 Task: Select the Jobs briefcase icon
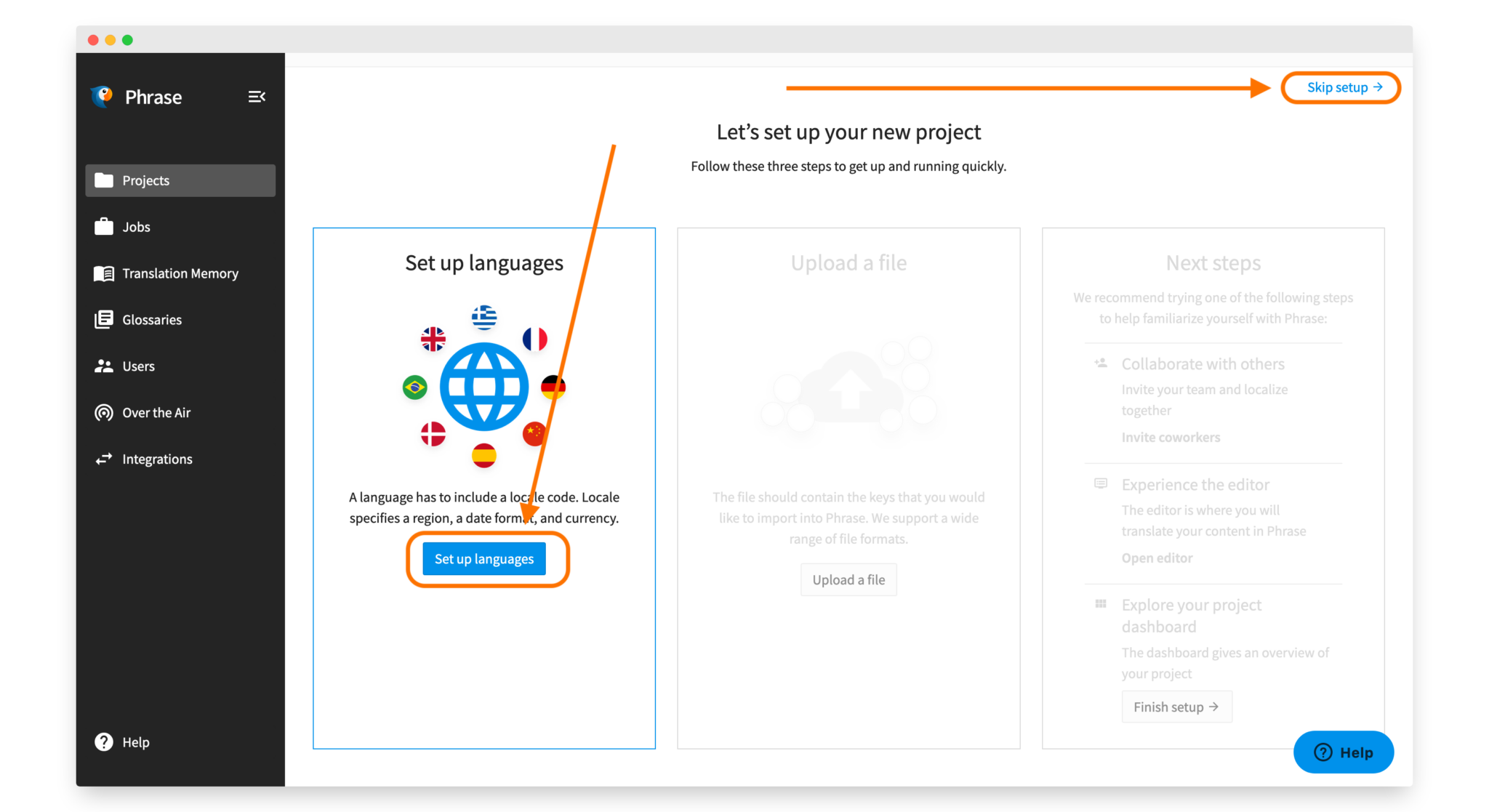pos(104,226)
